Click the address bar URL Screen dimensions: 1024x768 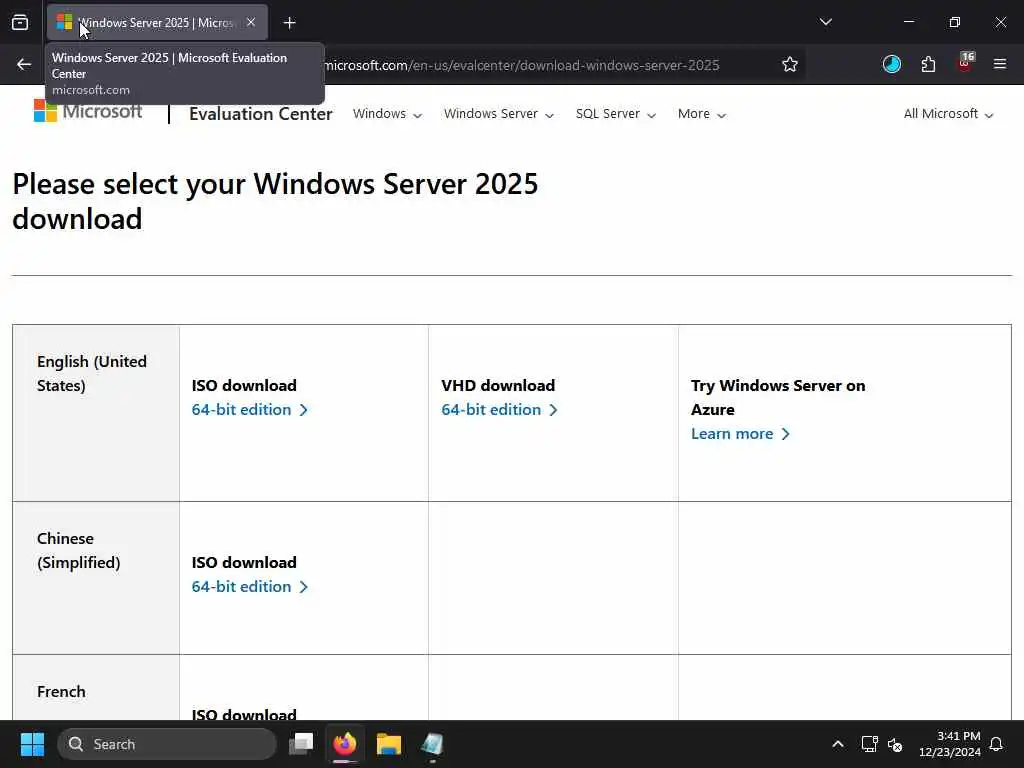pyautogui.click(x=520, y=65)
